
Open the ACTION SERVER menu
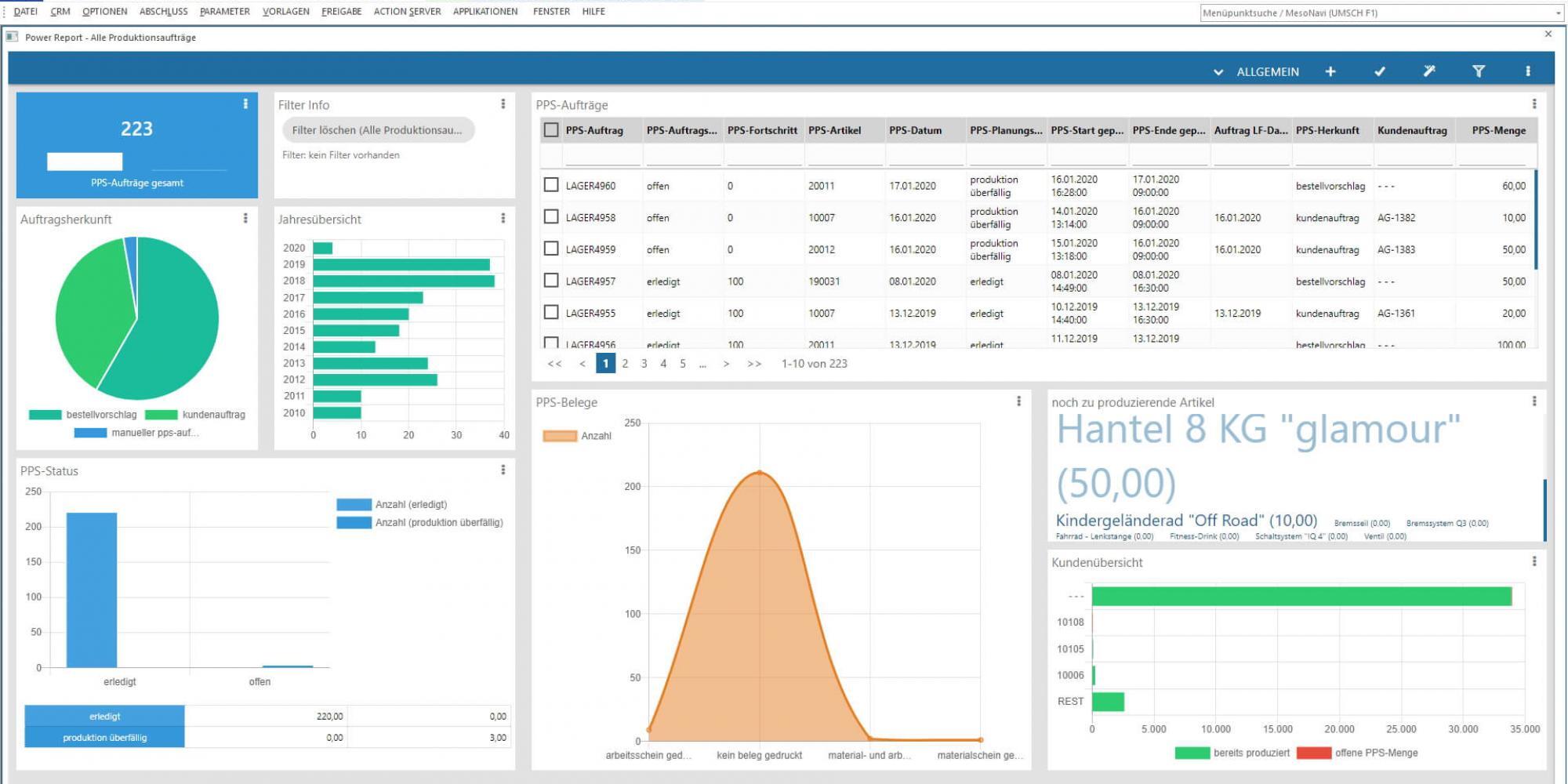(x=407, y=12)
